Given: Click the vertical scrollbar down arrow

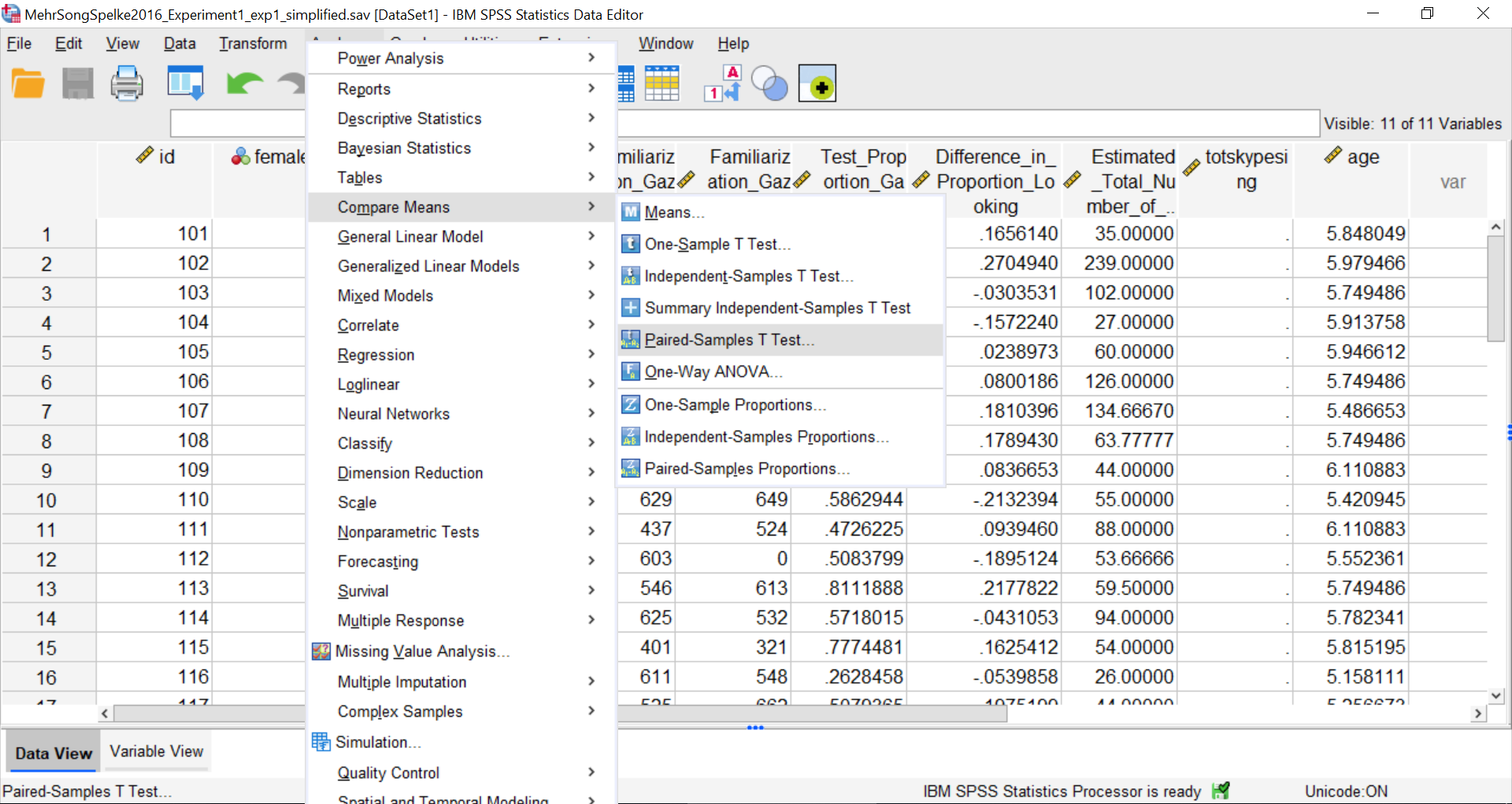Looking at the screenshot, I should click(x=1496, y=695).
